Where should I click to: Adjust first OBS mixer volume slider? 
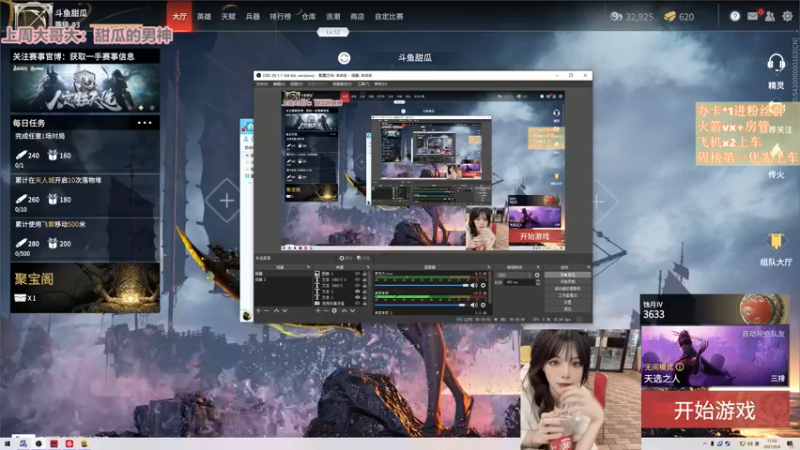tap(421, 285)
